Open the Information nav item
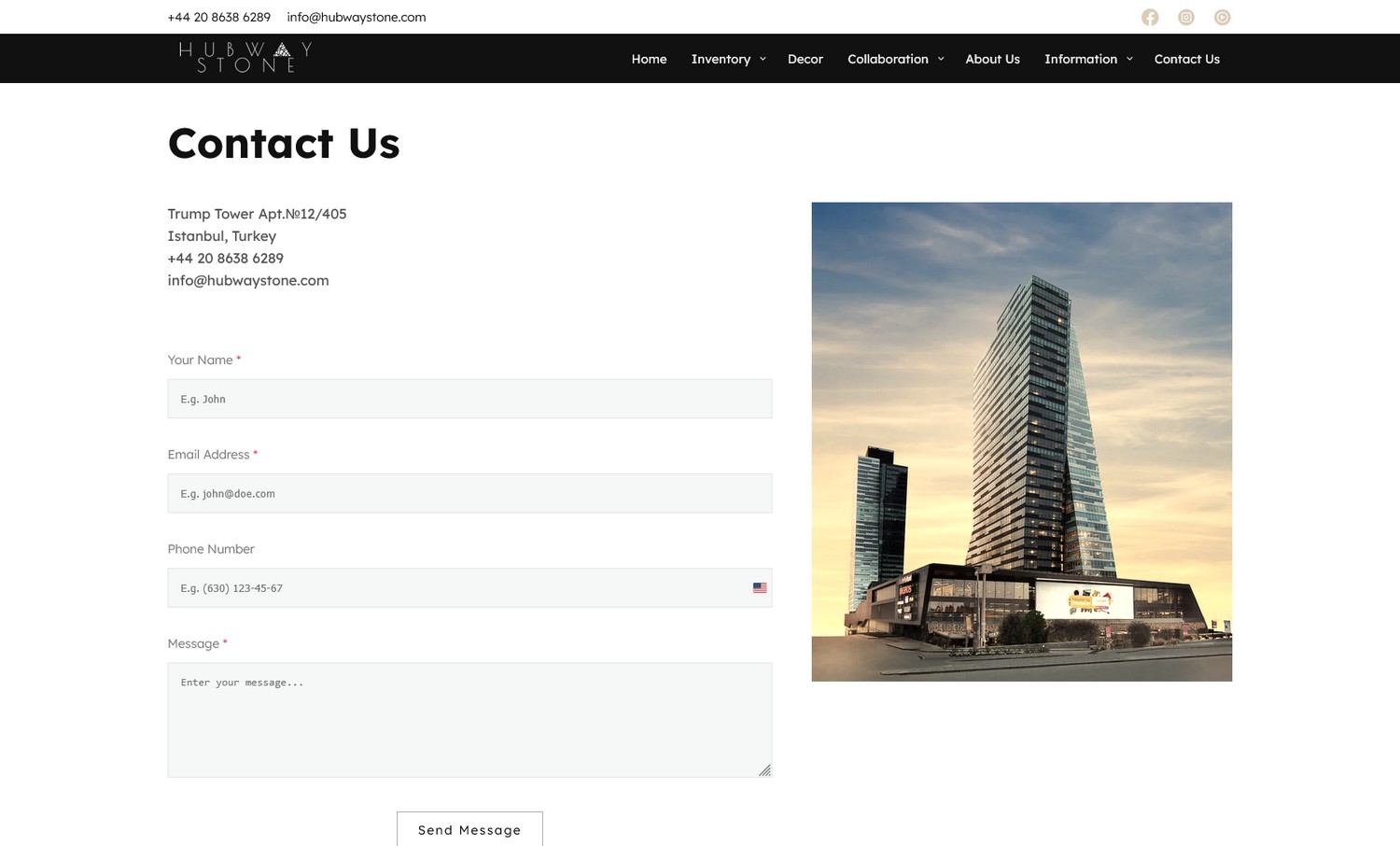Viewport: 1400px width, 846px height. (1081, 59)
